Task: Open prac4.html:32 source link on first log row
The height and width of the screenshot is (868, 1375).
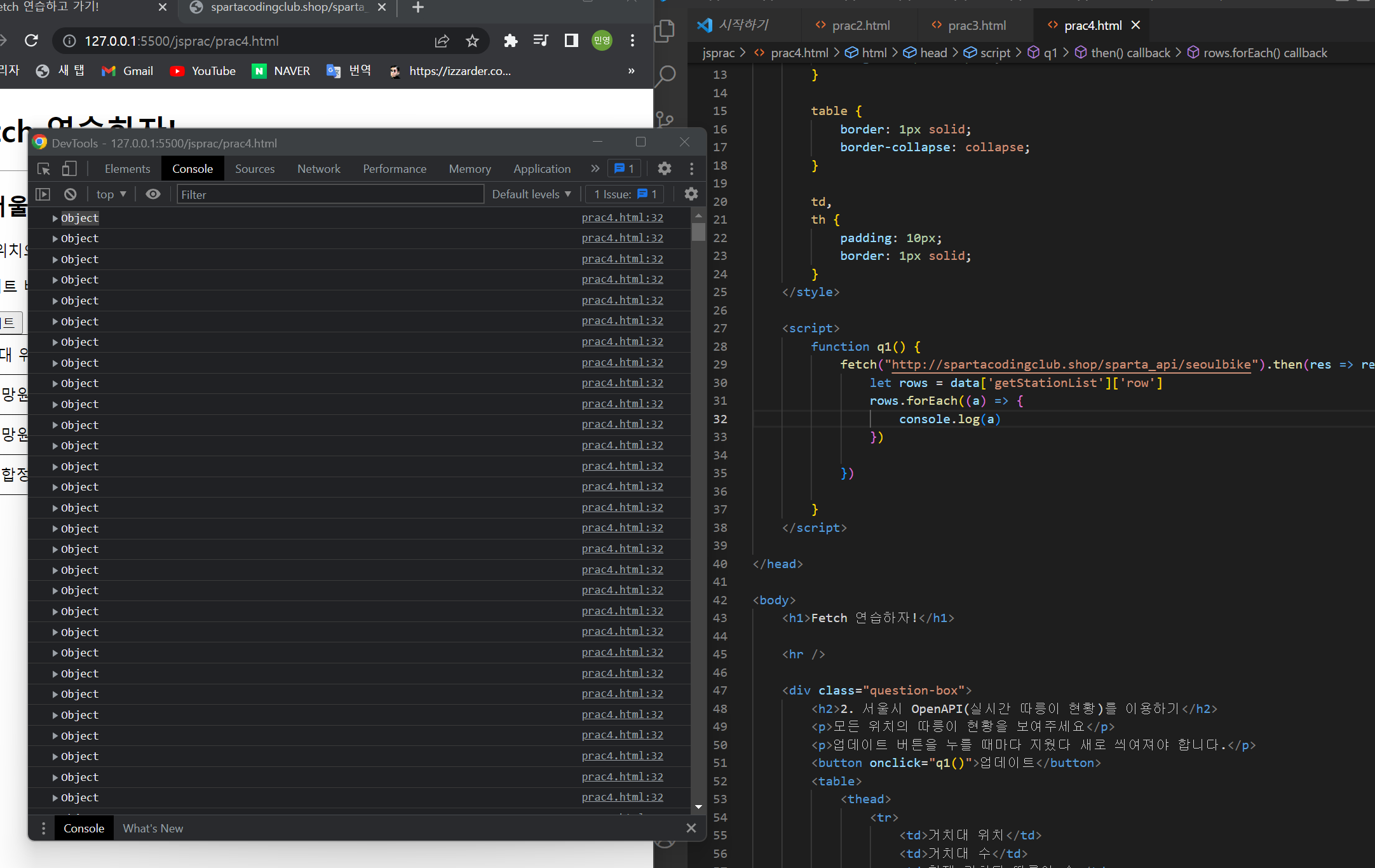Action: (x=623, y=217)
